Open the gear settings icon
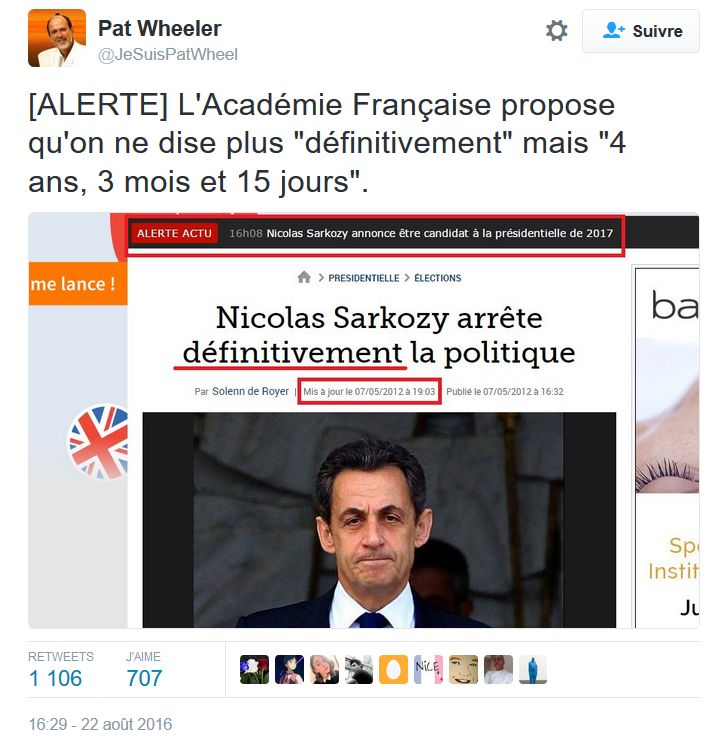 coord(556,31)
